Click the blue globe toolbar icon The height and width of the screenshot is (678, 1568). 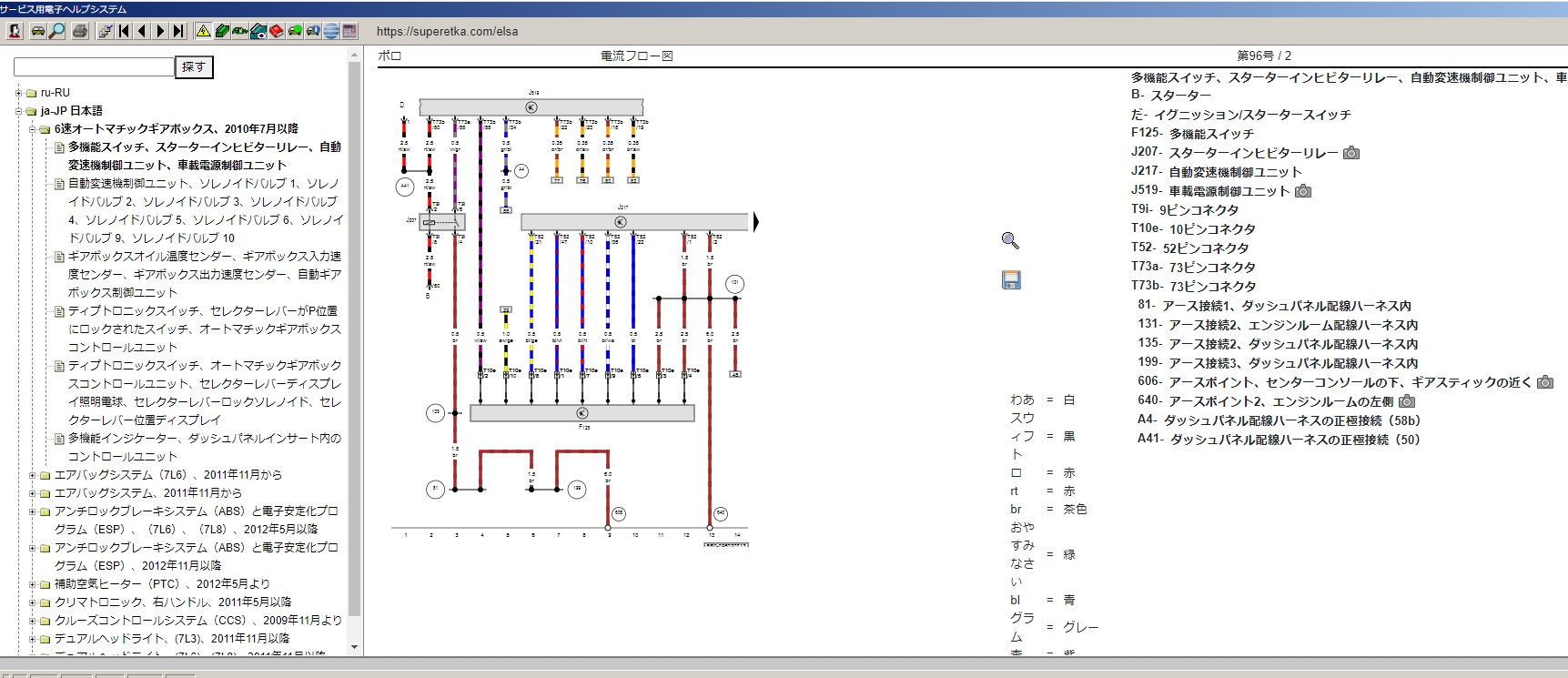tap(331, 31)
